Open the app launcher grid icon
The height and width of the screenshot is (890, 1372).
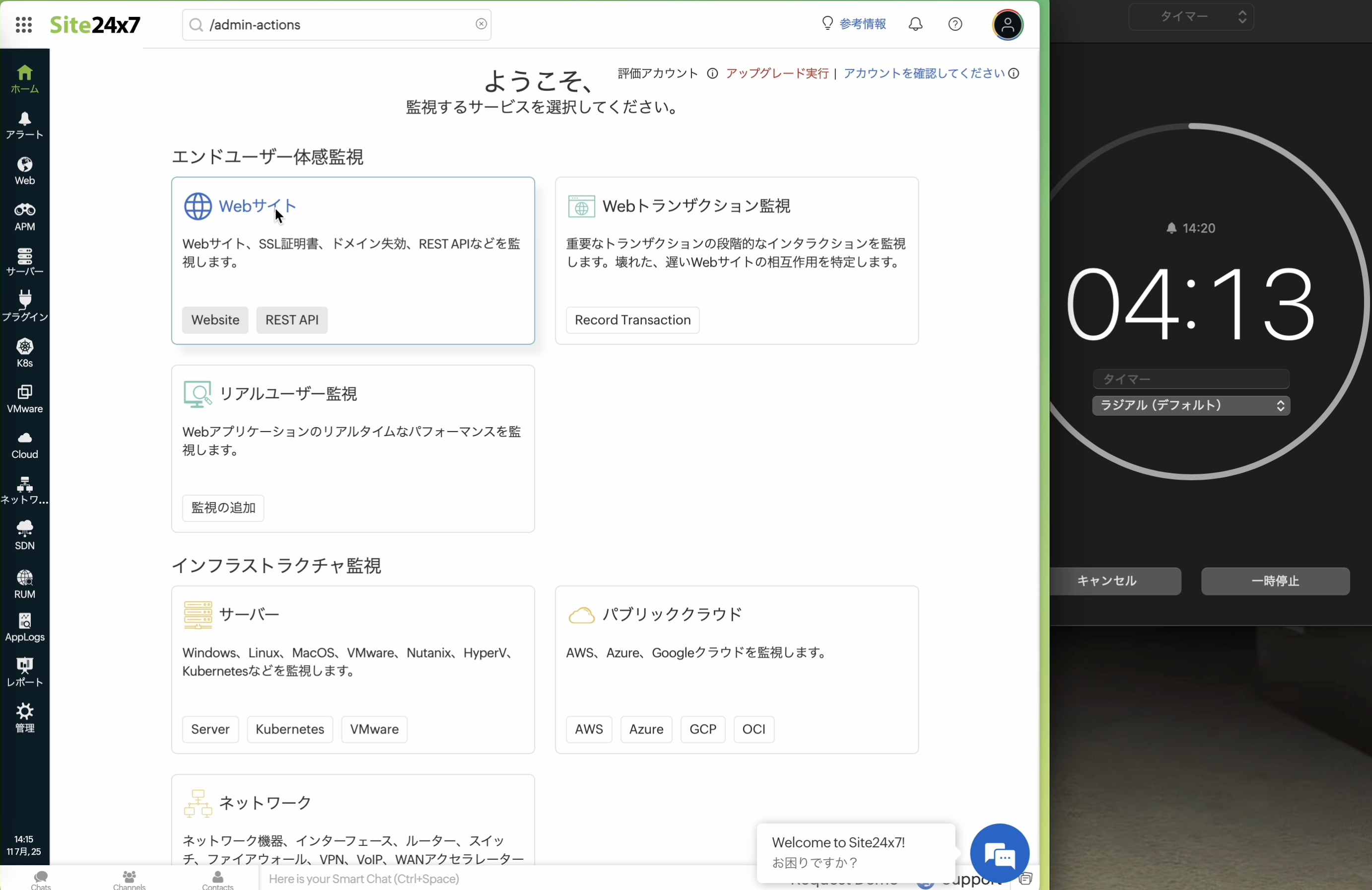click(x=24, y=25)
